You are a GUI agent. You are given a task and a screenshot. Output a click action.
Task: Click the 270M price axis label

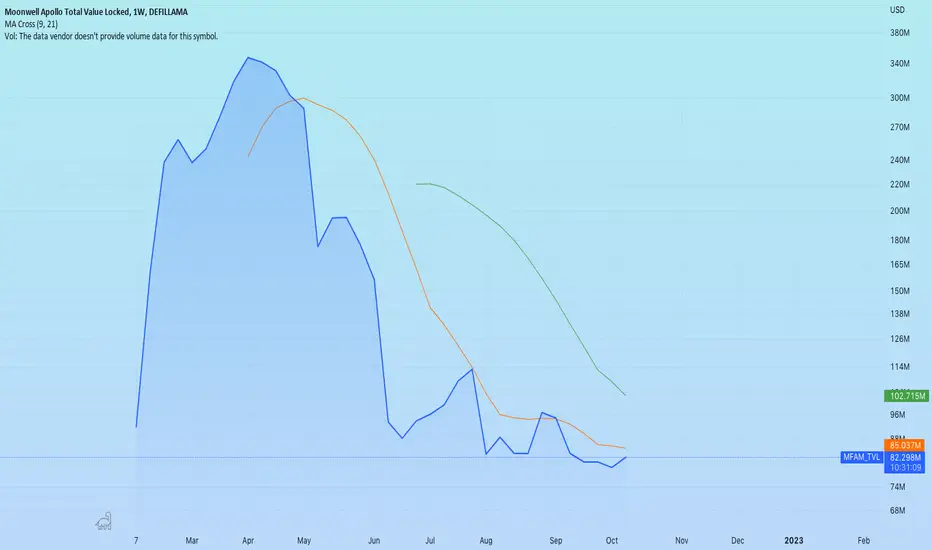[x=899, y=127]
